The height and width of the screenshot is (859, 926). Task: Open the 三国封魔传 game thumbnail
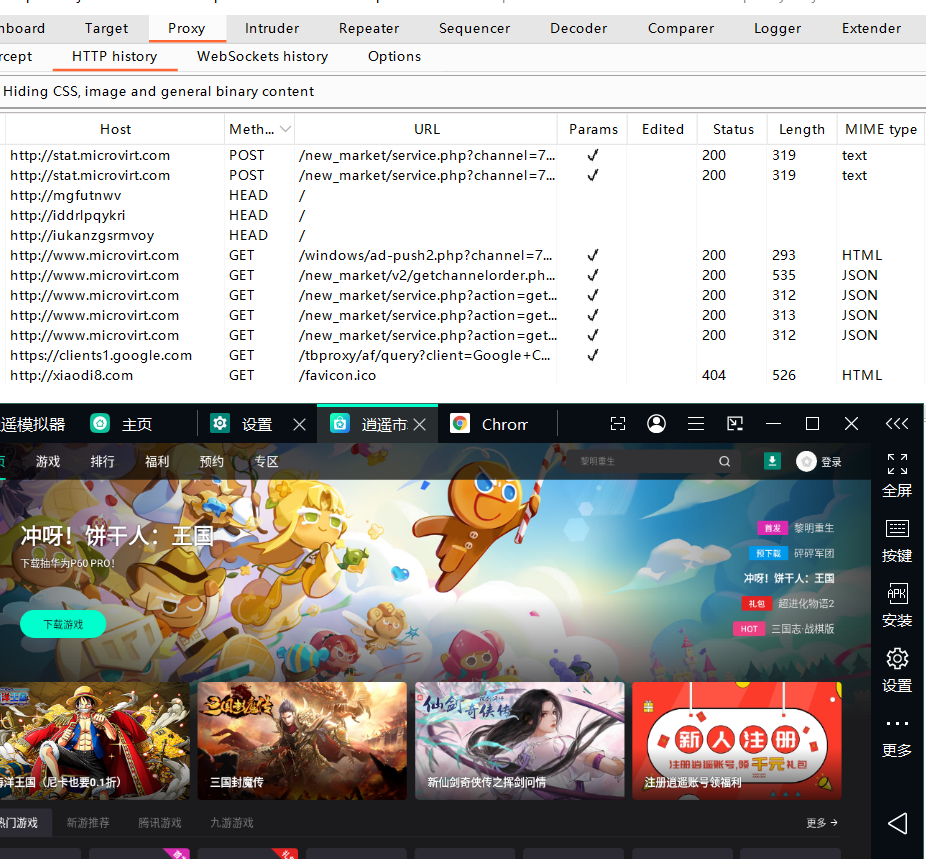click(x=302, y=741)
